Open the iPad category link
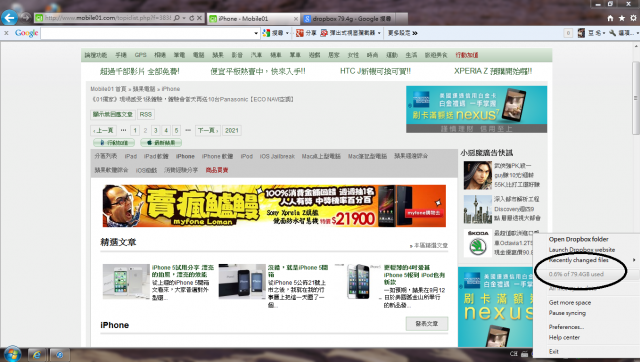 point(131,156)
